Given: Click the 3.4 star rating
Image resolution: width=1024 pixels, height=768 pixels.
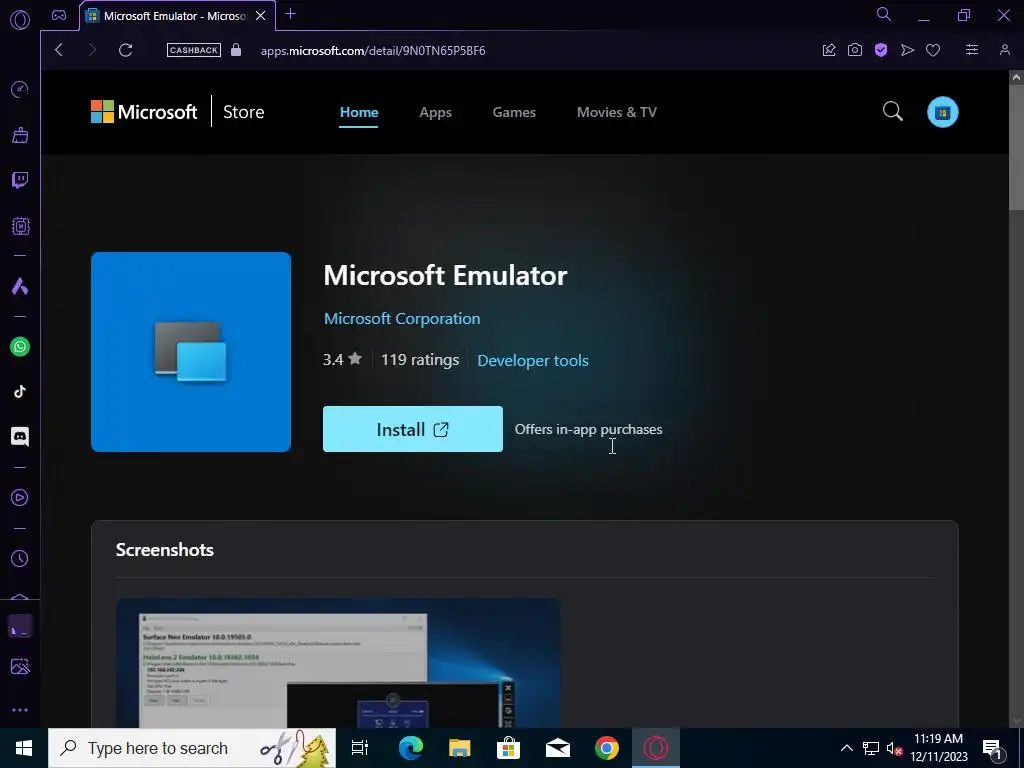Looking at the screenshot, I should point(342,359).
